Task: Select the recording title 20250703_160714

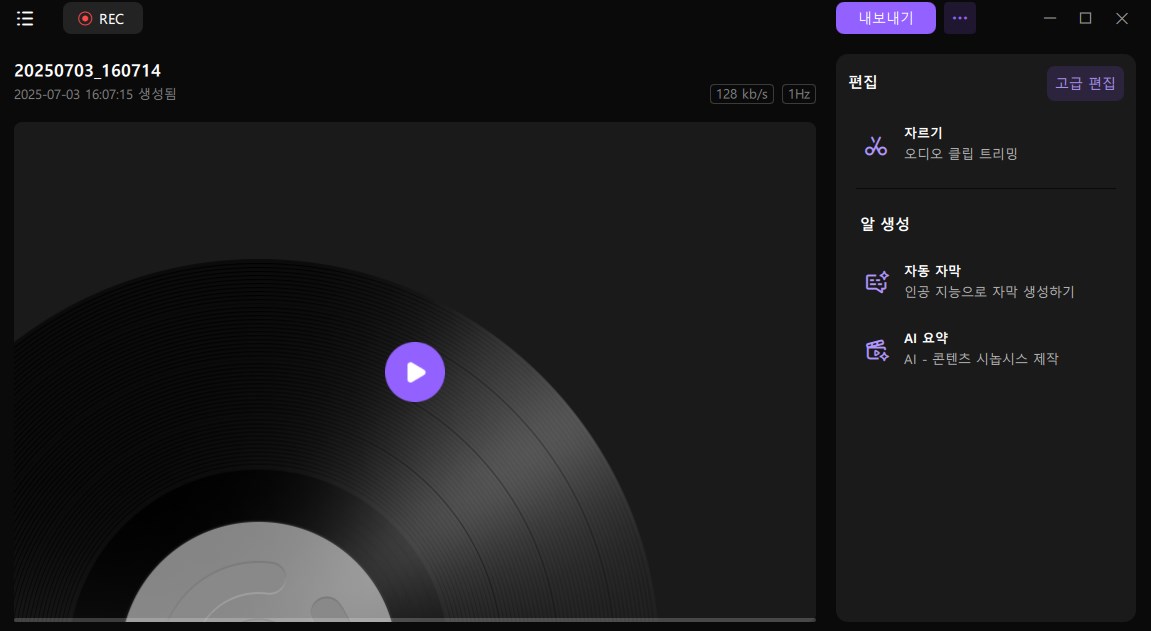Action: click(x=87, y=71)
